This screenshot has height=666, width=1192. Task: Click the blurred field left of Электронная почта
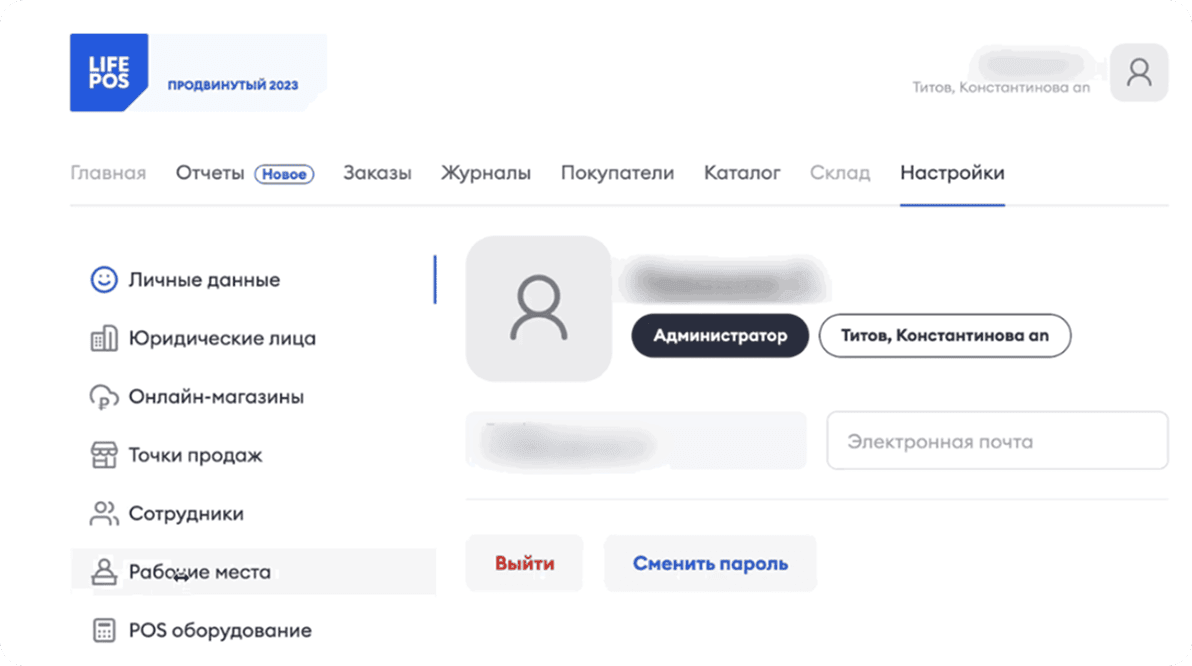(x=636, y=441)
